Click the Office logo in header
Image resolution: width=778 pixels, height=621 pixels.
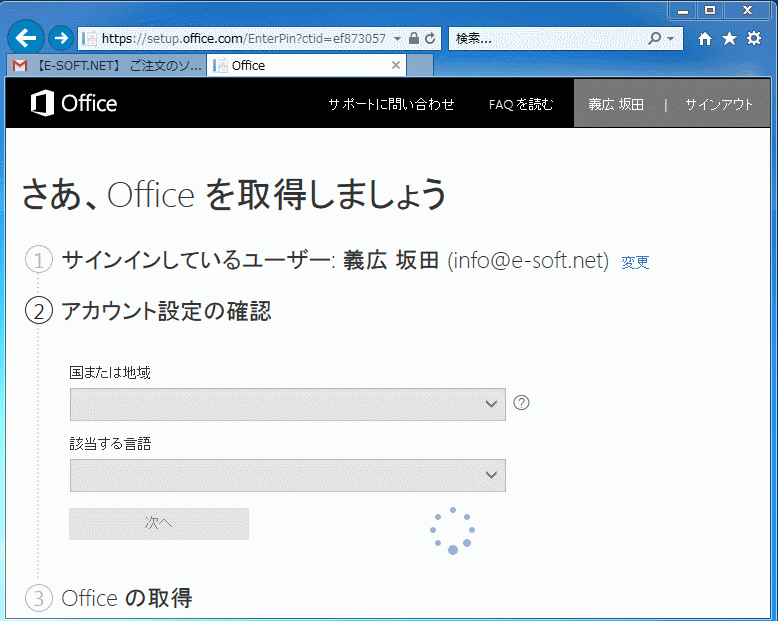pos(74,103)
